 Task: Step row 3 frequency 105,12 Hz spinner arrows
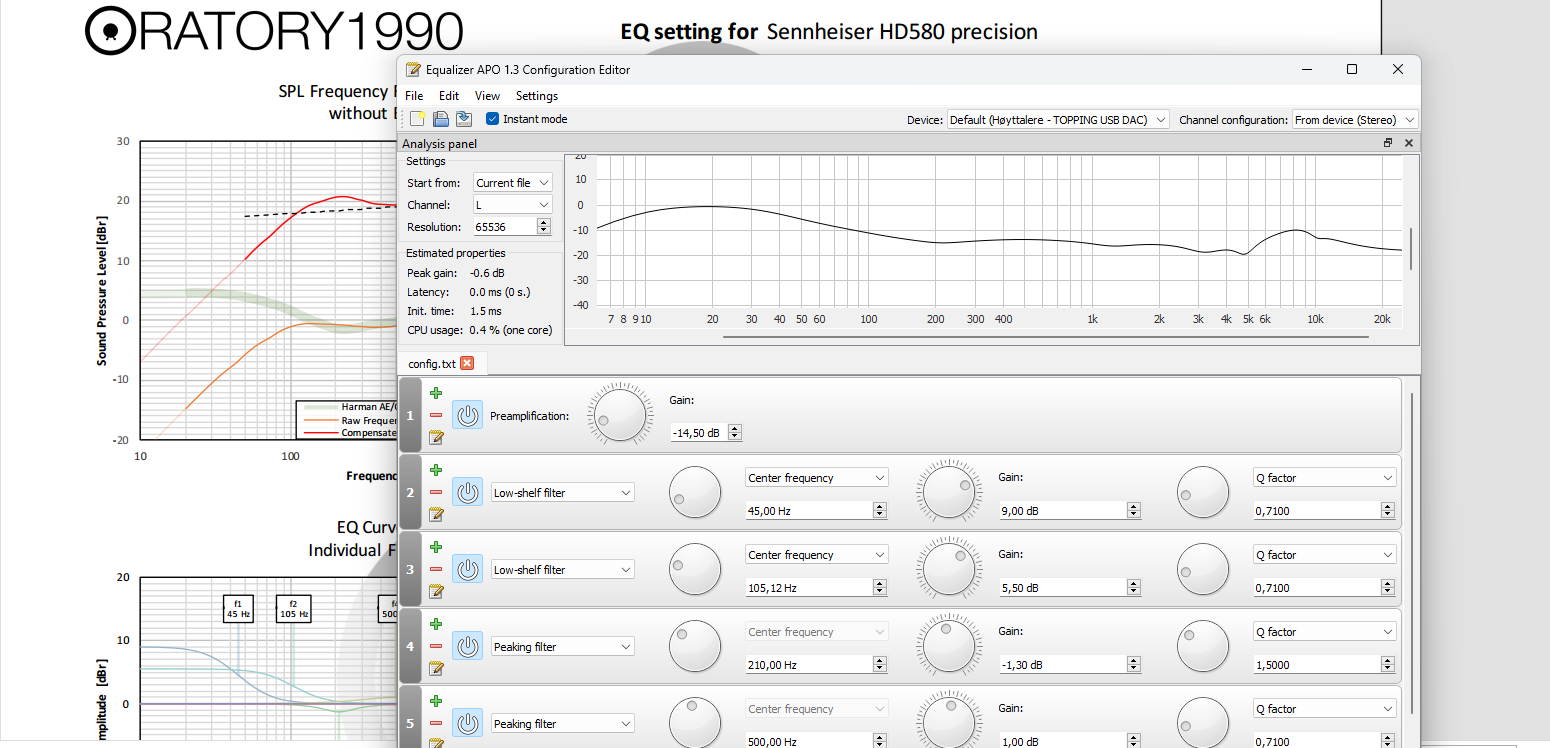(880, 587)
